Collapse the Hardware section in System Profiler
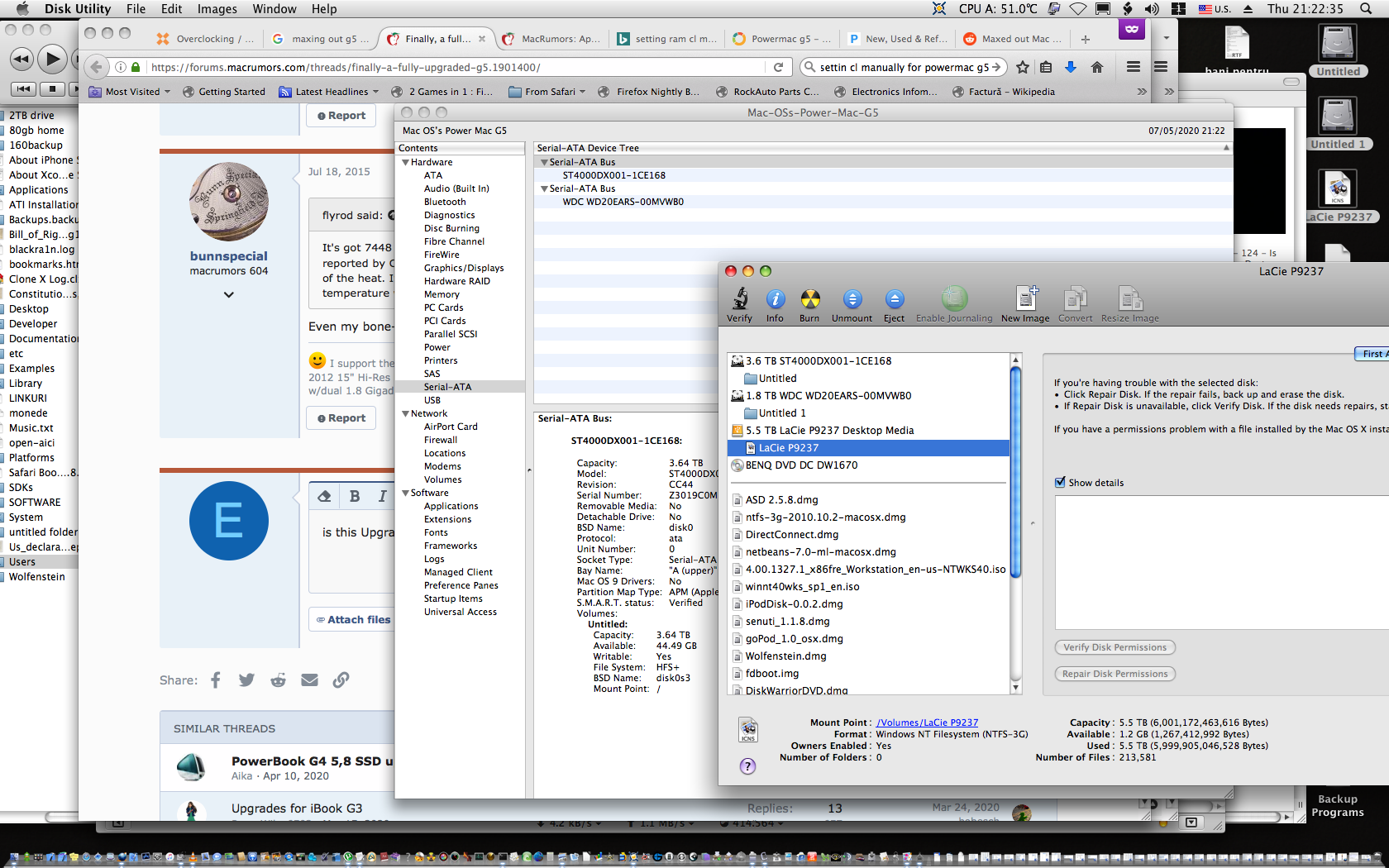This screenshot has height=868, width=1389. pos(405,163)
